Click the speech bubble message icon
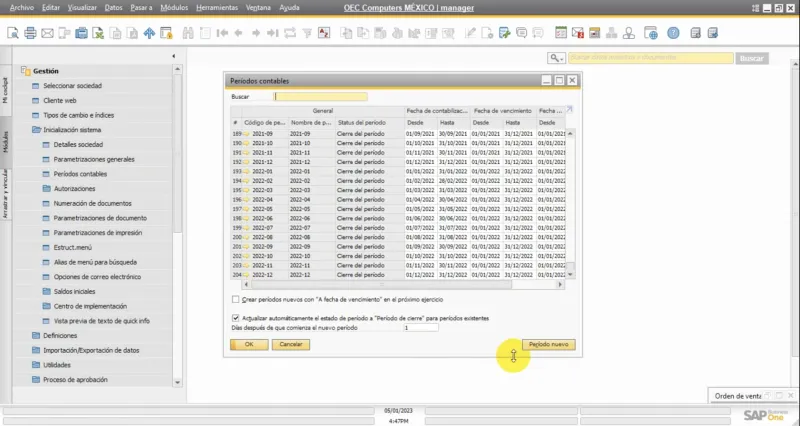Image resolution: width=800 pixels, height=426 pixels. click(521, 34)
